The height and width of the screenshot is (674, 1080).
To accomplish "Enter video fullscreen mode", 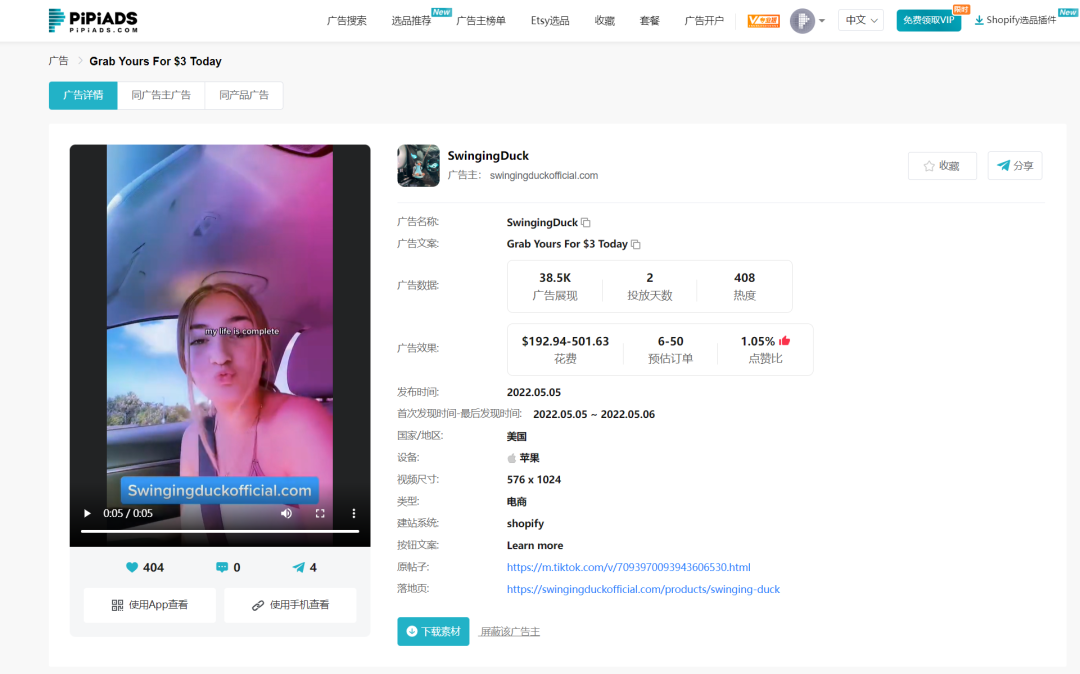I will point(320,514).
